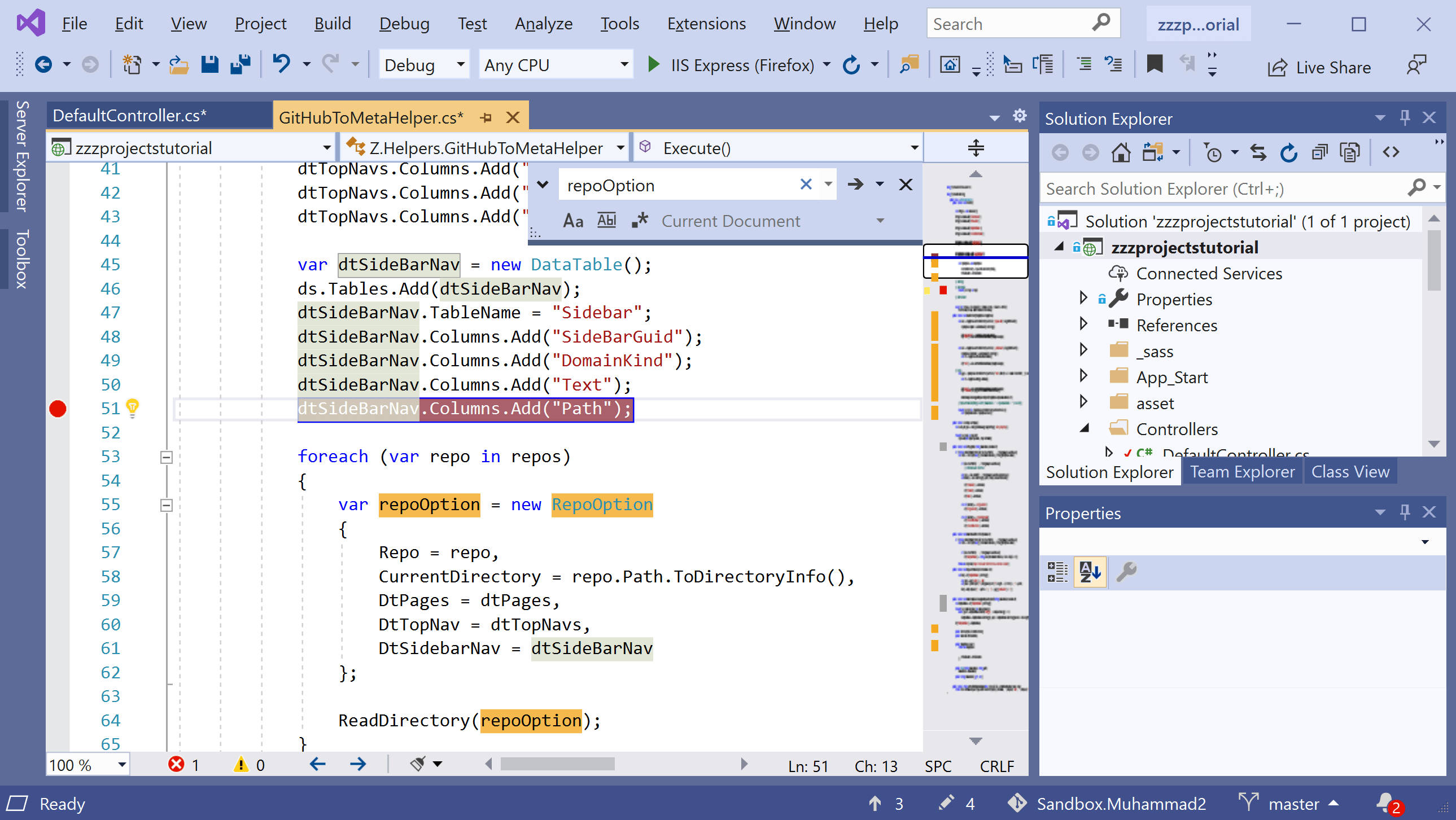Toggle Match Whole Word in Find

(605, 221)
